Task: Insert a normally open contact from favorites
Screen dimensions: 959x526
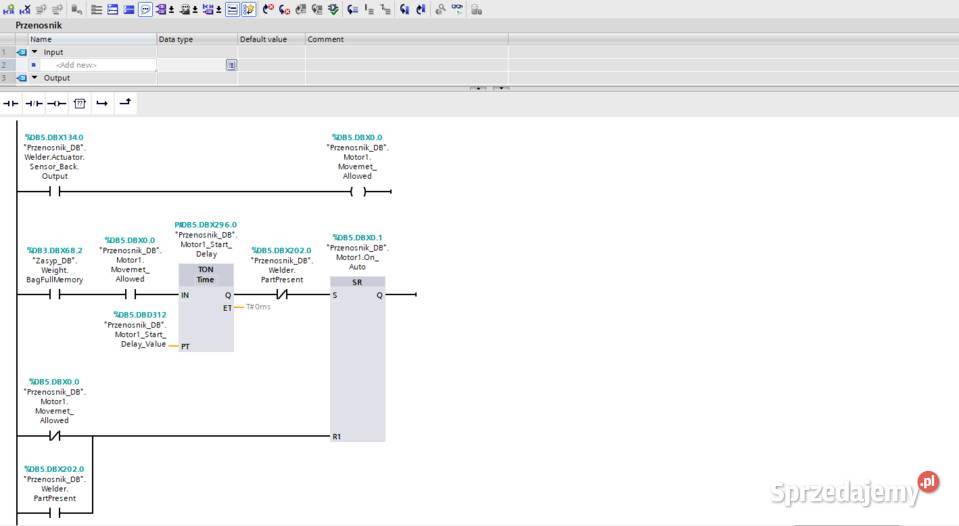Action: [10, 103]
